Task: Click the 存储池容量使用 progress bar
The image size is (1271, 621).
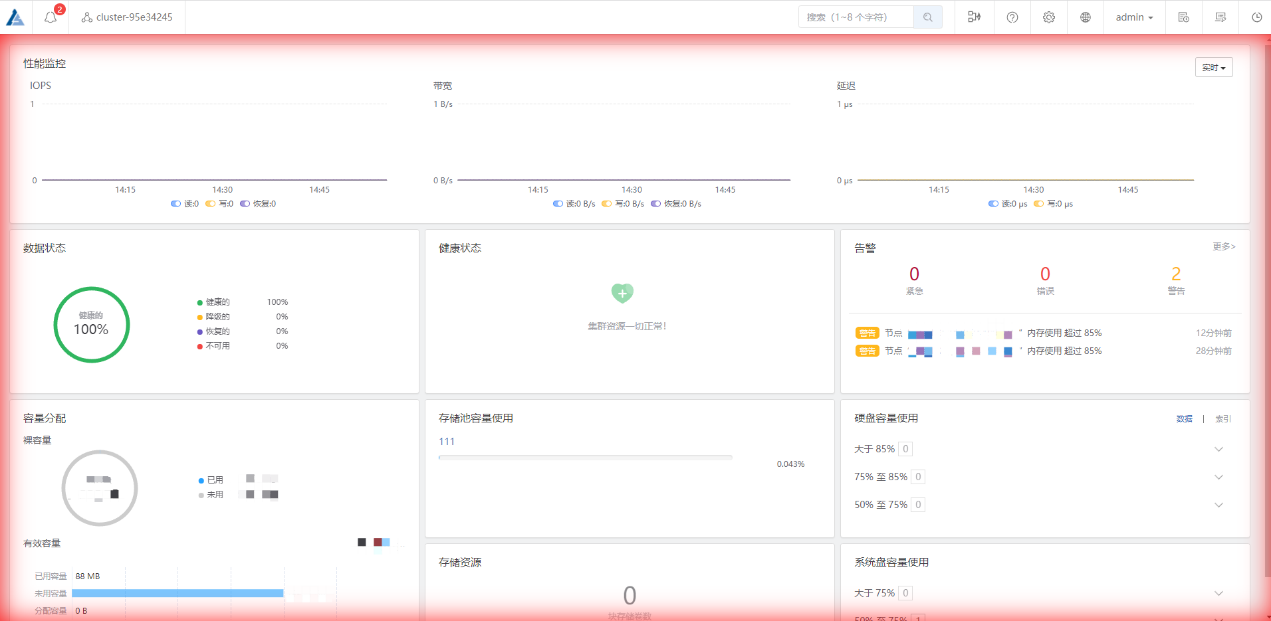Action: click(585, 456)
